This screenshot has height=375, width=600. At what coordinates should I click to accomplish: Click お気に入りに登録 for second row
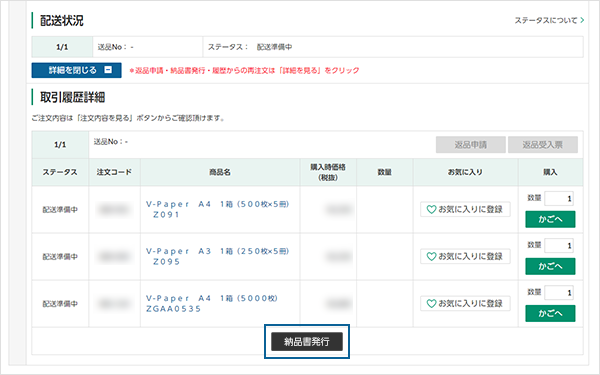click(465, 256)
